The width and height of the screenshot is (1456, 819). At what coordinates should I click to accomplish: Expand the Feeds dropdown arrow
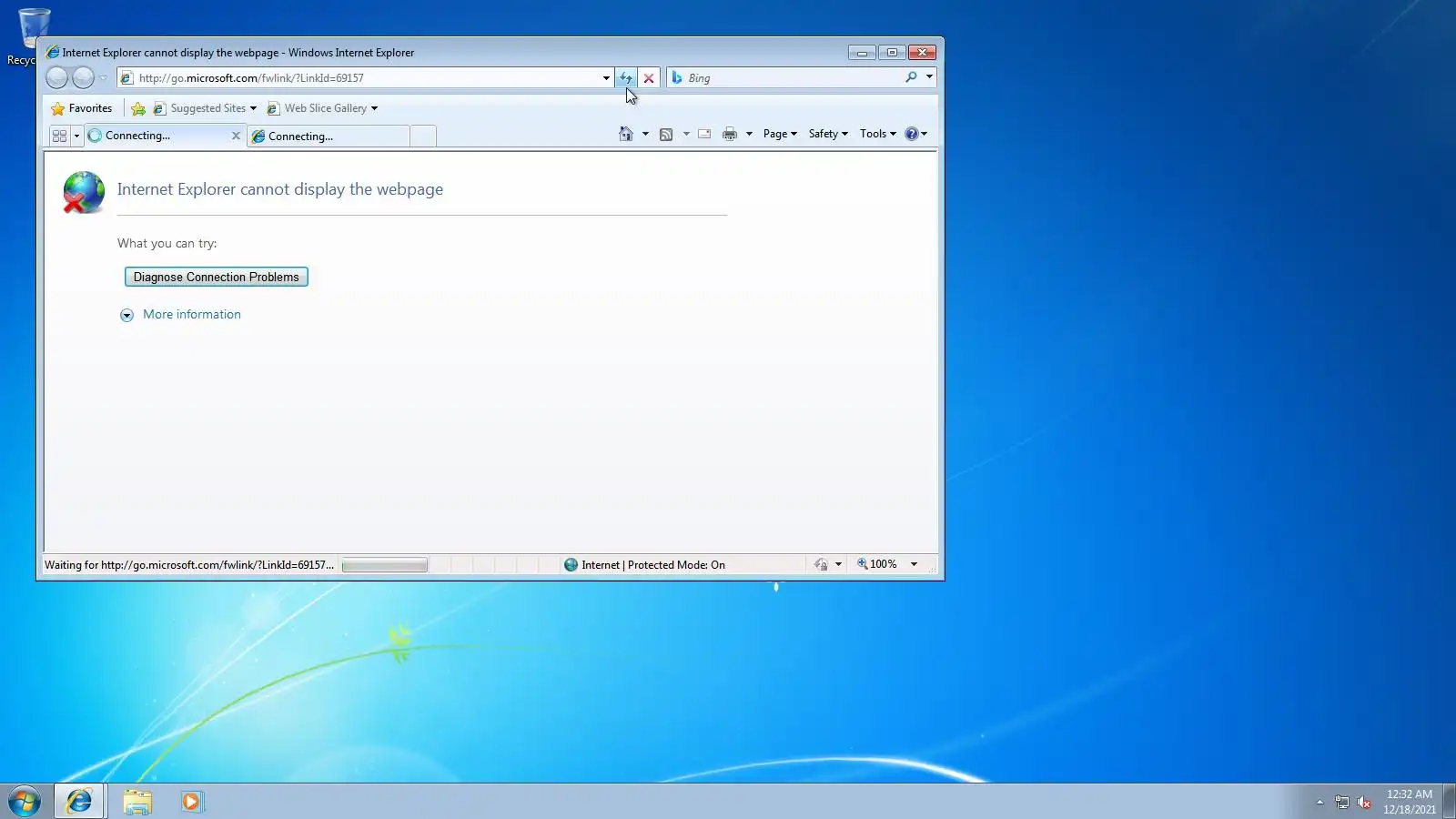[x=686, y=134]
